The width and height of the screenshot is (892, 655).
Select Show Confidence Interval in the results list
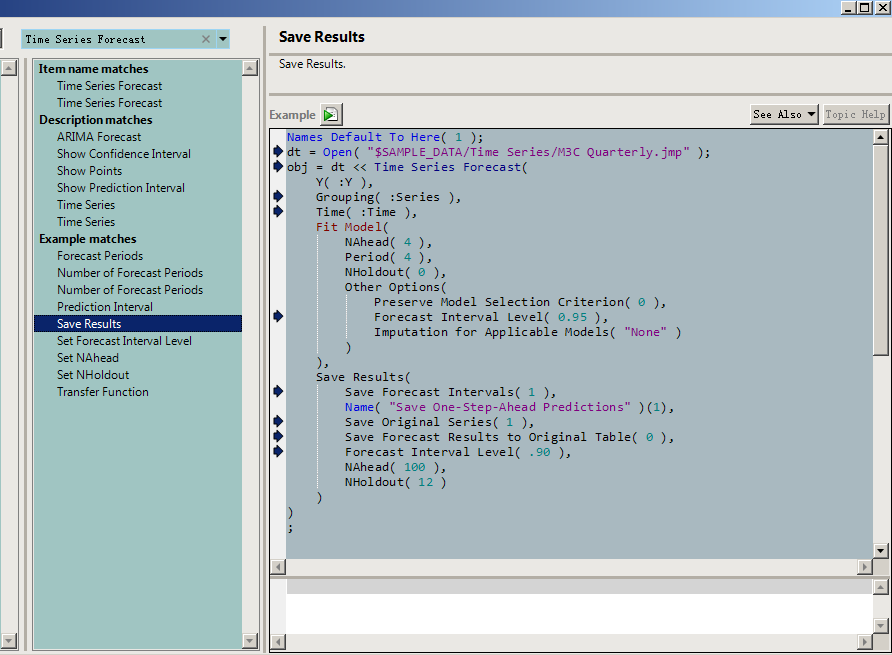(x=124, y=154)
